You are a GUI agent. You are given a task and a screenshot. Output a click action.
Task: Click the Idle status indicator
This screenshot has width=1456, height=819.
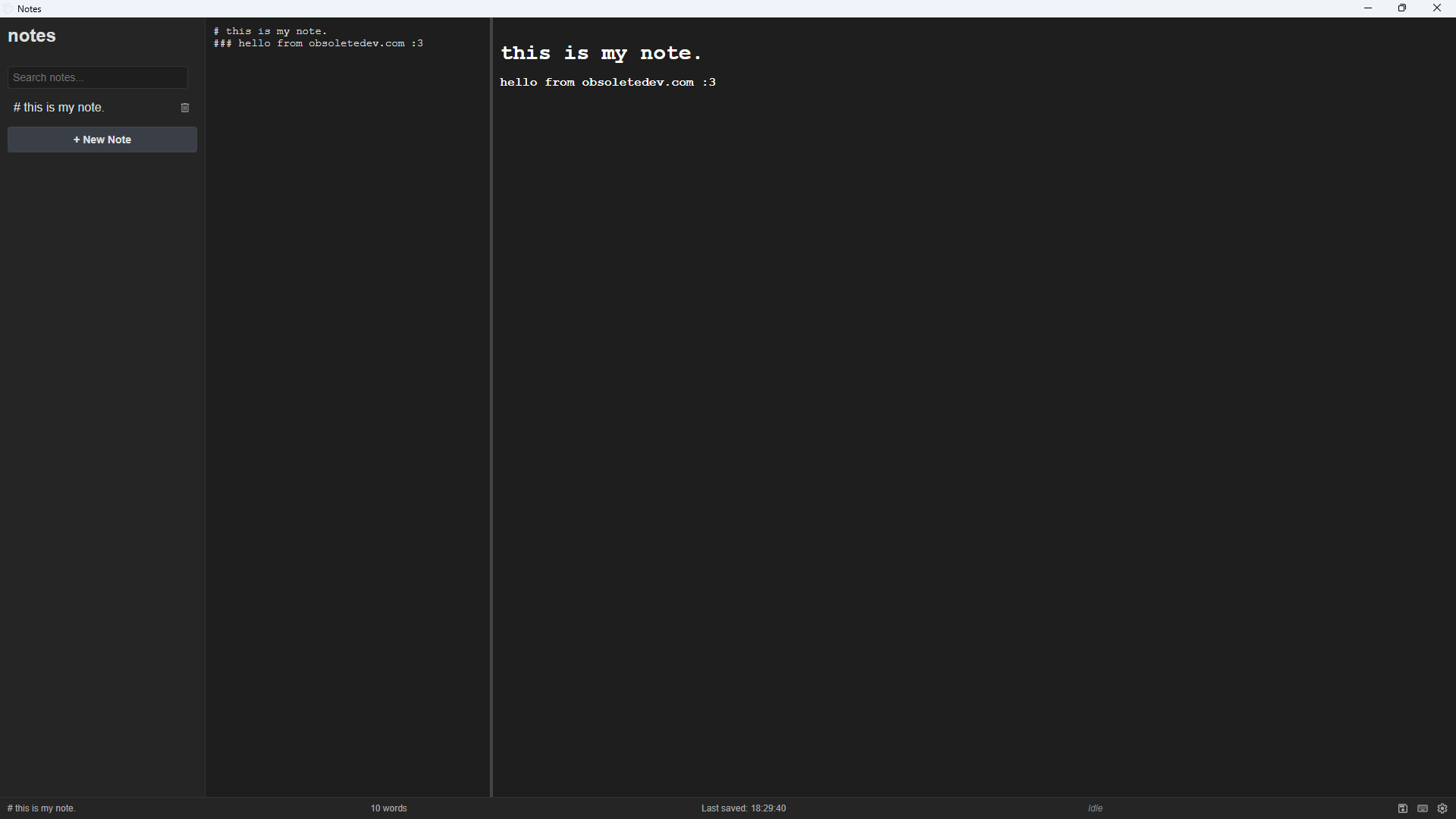point(1094,808)
